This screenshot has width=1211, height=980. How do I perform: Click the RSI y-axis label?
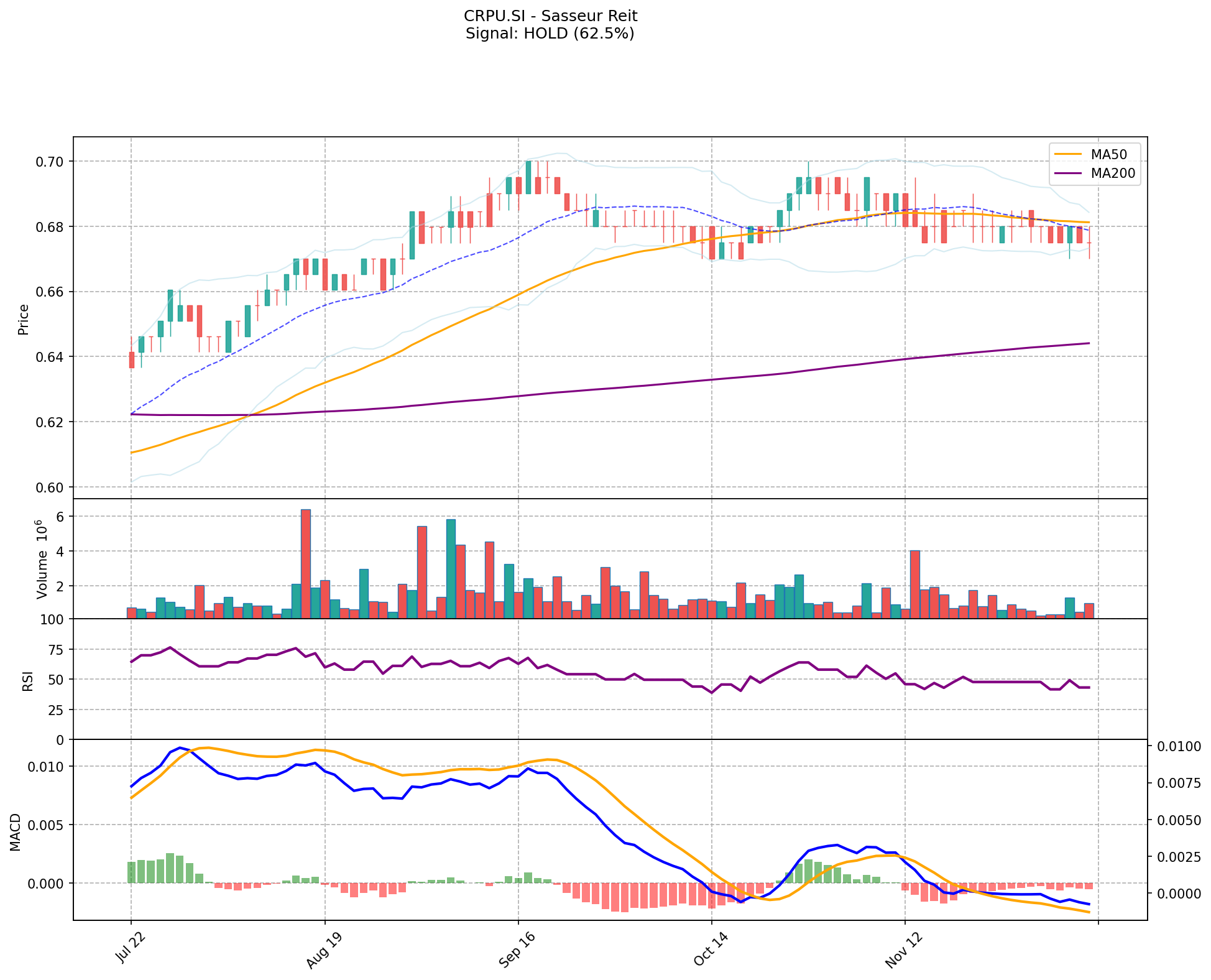[x=27, y=681]
